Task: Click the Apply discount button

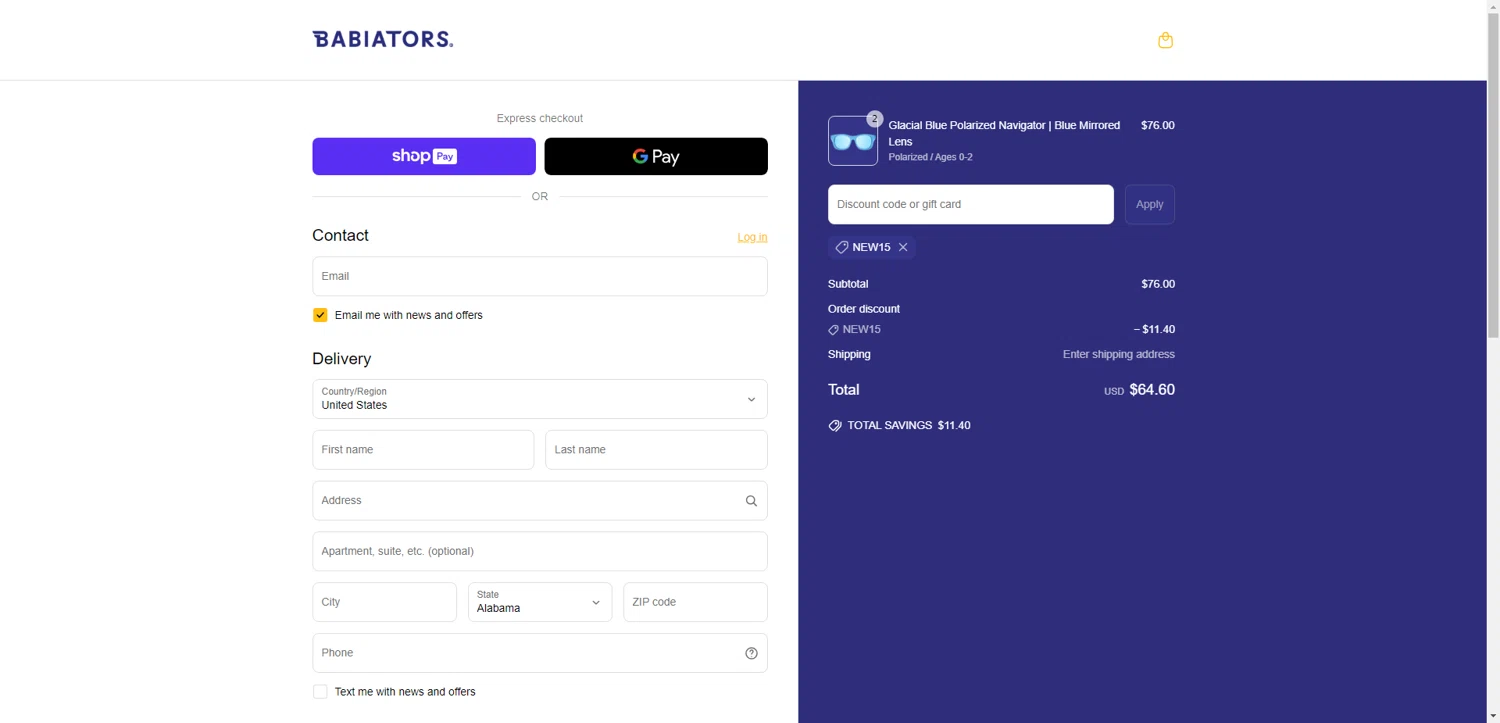Action: [1150, 204]
